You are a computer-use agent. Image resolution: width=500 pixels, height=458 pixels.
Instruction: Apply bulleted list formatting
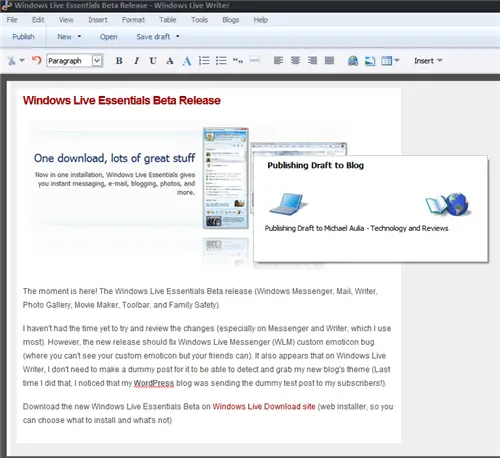[x=221, y=61]
